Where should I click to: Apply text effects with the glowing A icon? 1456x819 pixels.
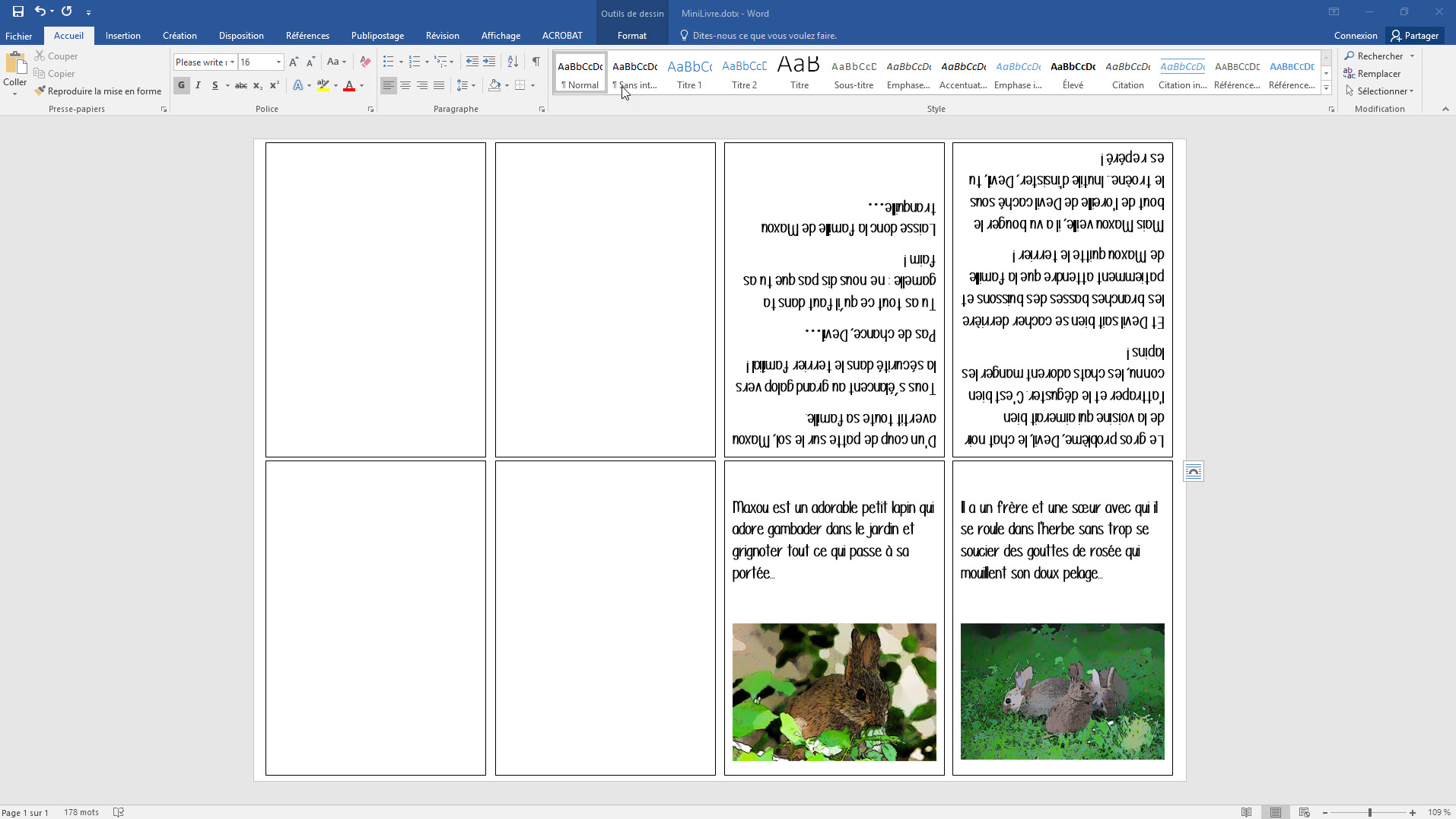point(298,85)
